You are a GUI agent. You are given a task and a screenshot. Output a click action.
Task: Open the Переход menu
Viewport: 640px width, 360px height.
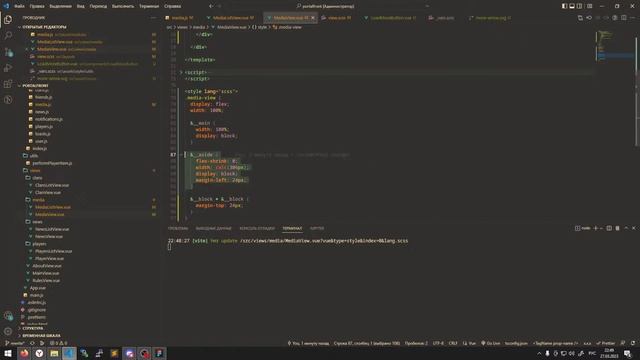point(98,6)
